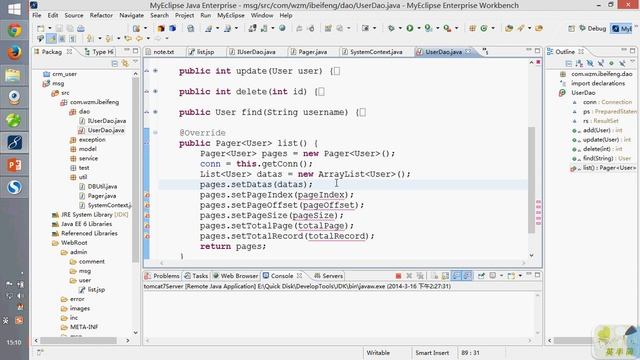The height and width of the screenshot is (360, 640).
Task: Select add(User) in Outline
Action: pyautogui.click(x=596, y=130)
